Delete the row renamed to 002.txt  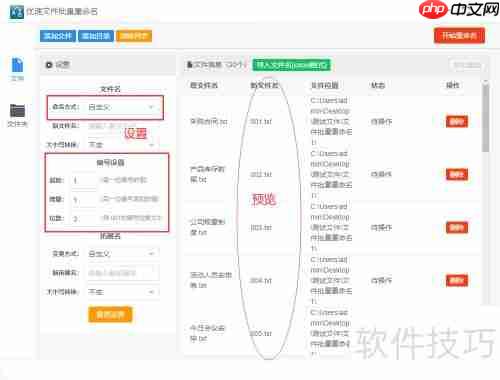pos(457,174)
